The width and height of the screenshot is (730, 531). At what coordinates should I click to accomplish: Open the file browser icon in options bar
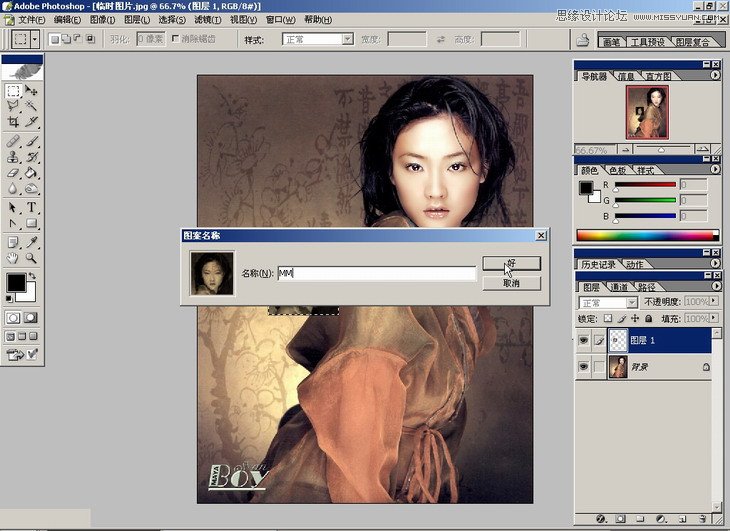(x=582, y=40)
